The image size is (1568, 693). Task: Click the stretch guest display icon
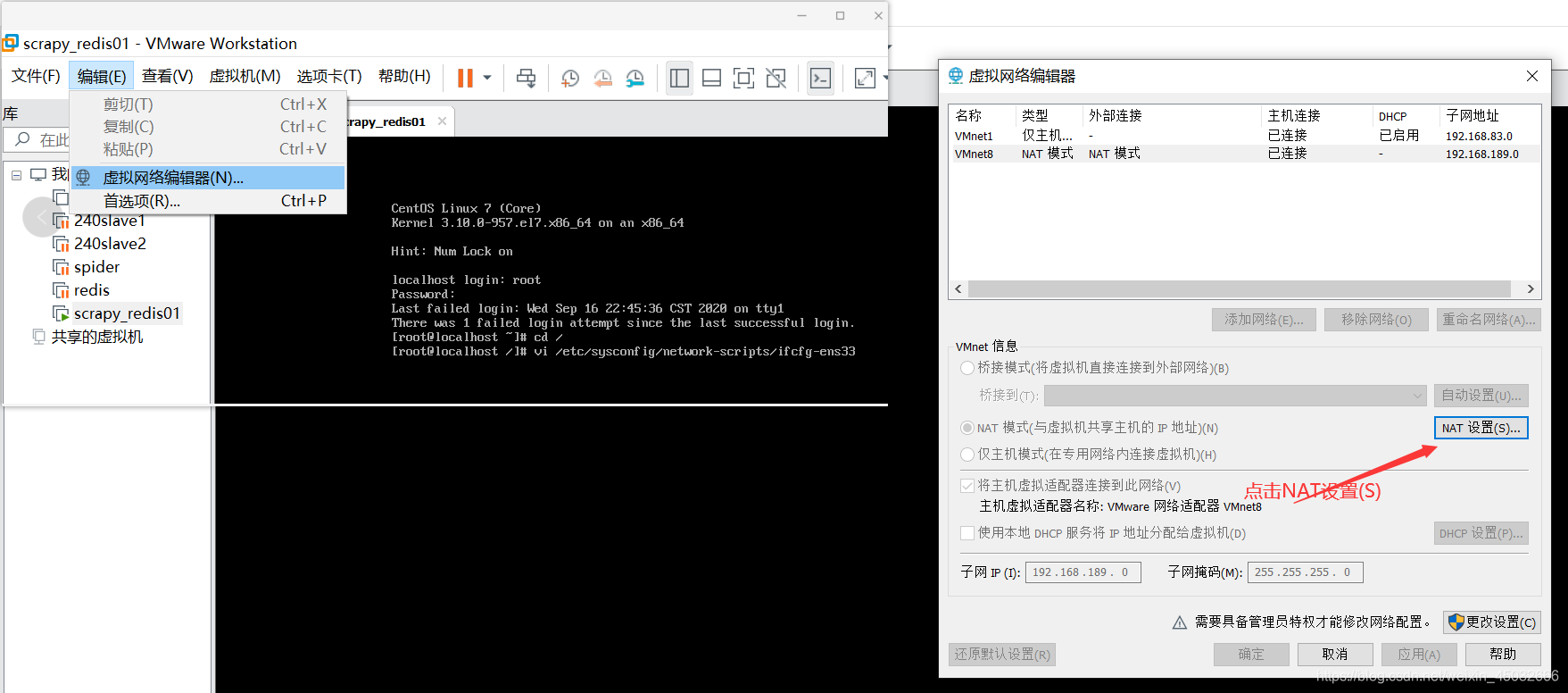pos(865,78)
